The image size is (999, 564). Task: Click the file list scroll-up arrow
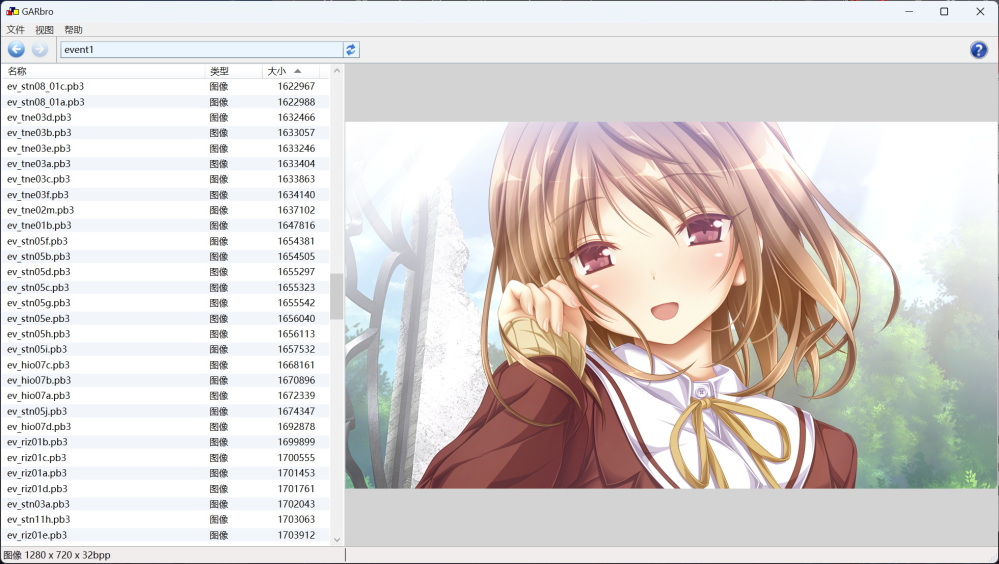337,71
